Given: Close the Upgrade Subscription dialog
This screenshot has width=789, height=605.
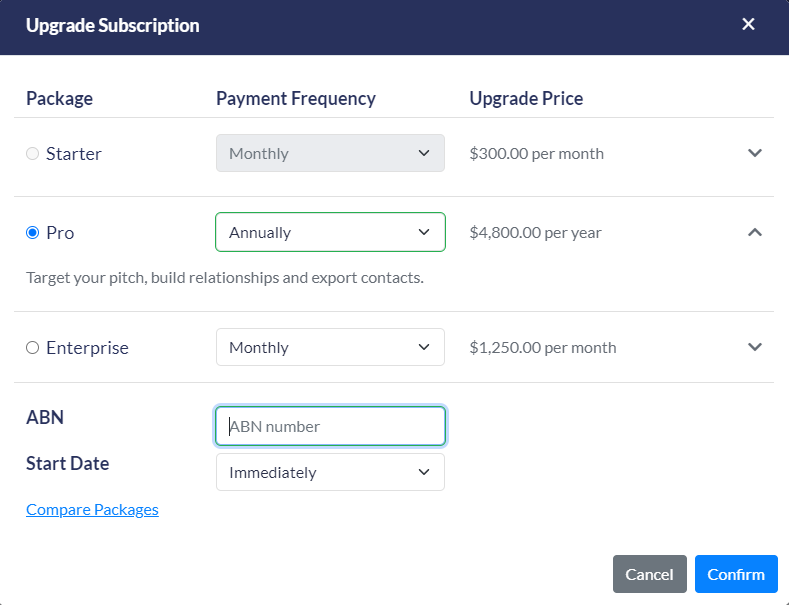Looking at the screenshot, I should [748, 25].
